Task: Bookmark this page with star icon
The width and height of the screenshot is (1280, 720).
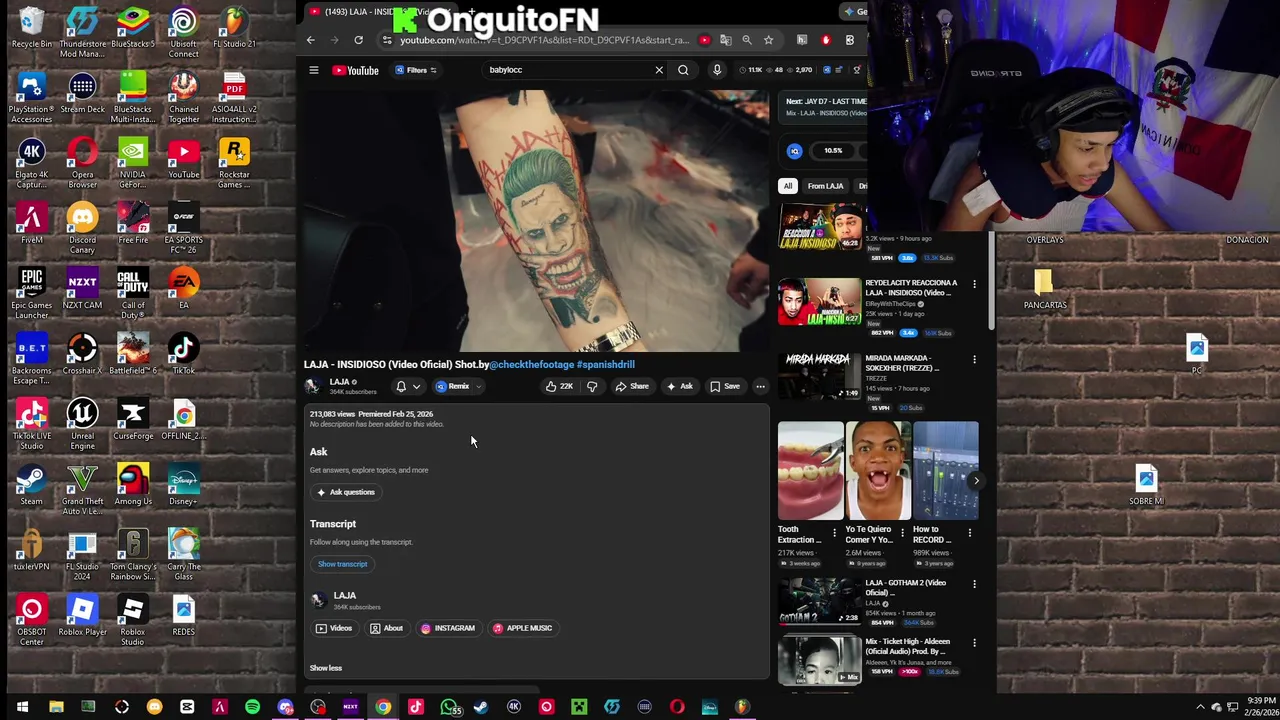Action: (768, 40)
